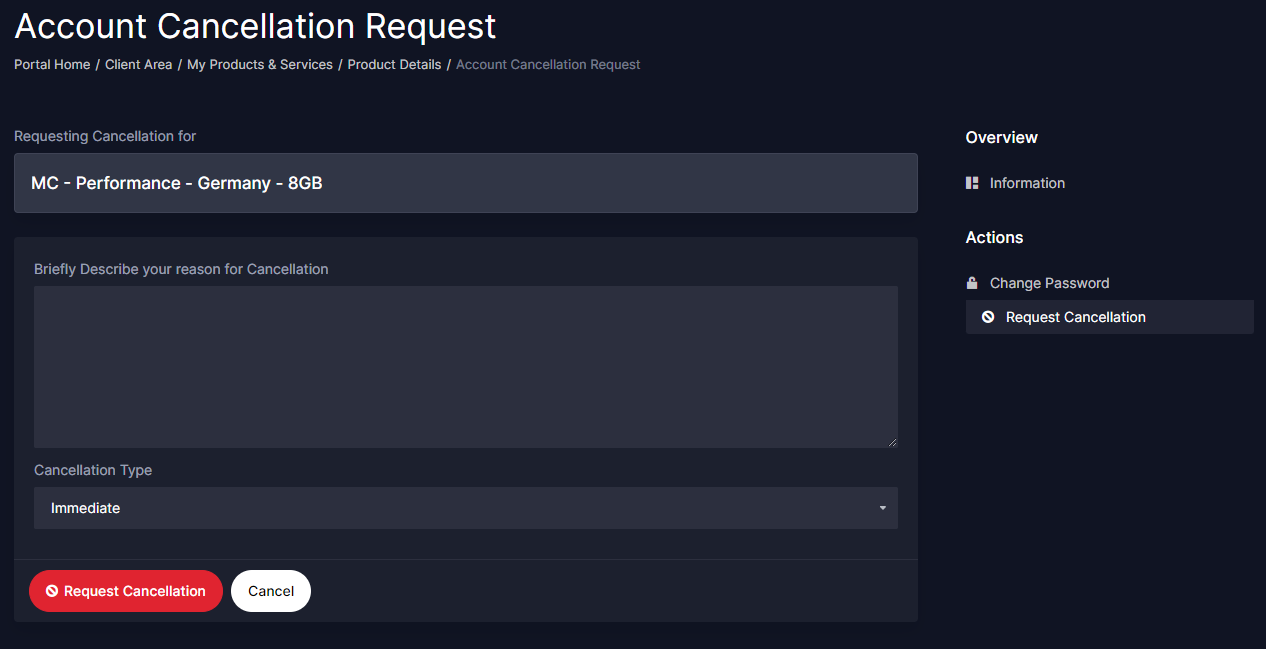This screenshot has height=649, width=1266.
Task: Click the current Account Cancellation Request breadcrumb
Action: pos(548,64)
